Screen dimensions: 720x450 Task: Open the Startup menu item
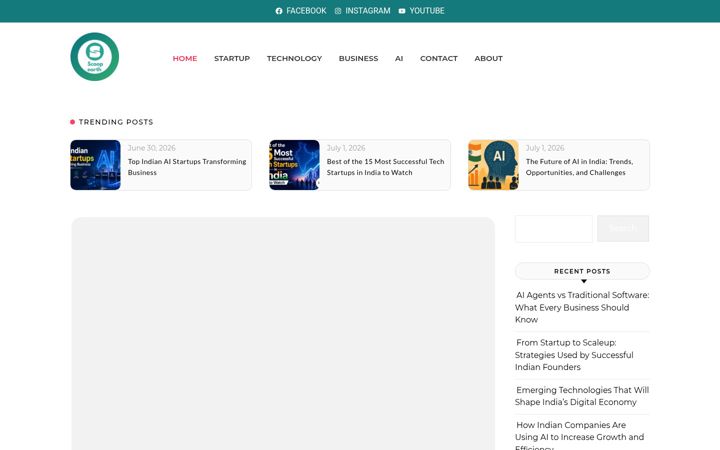point(232,58)
